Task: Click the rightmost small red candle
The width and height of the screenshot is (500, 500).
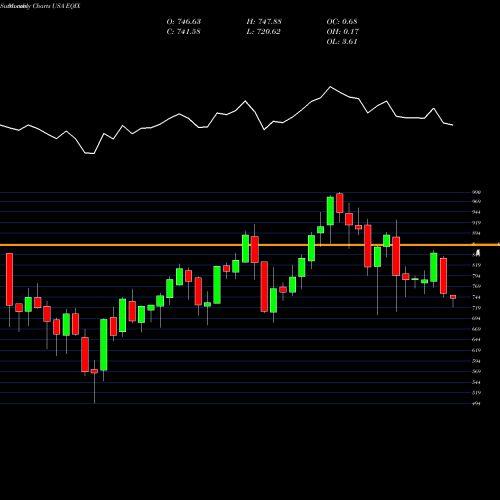Action: point(453,297)
